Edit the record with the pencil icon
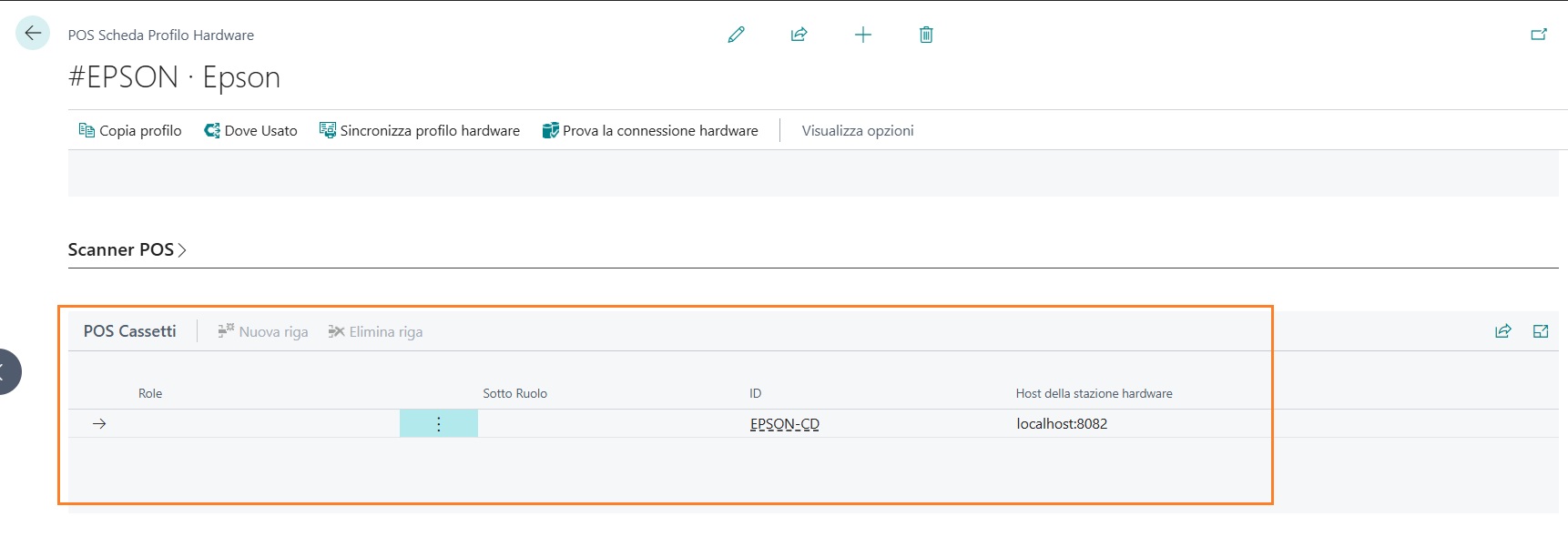Viewport: 1568px width, 547px height. pyautogui.click(x=737, y=35)
